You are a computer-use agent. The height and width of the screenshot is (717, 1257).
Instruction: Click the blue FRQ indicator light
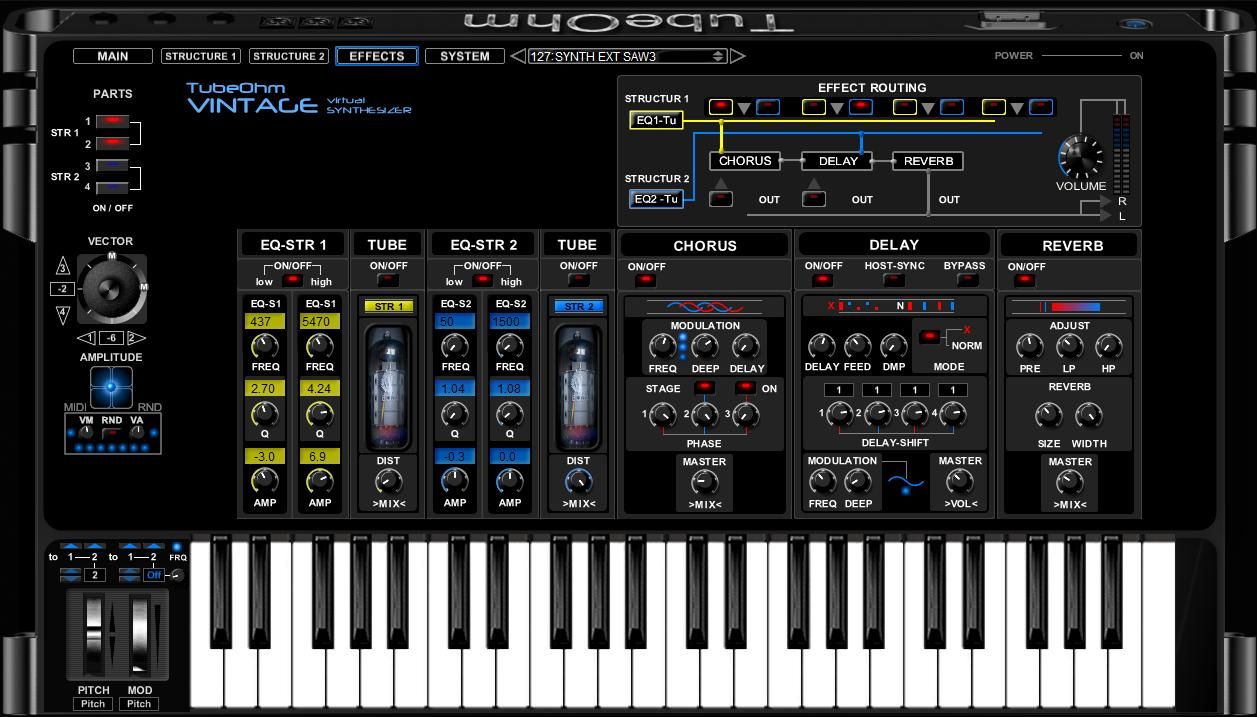[x=177, y=547]
